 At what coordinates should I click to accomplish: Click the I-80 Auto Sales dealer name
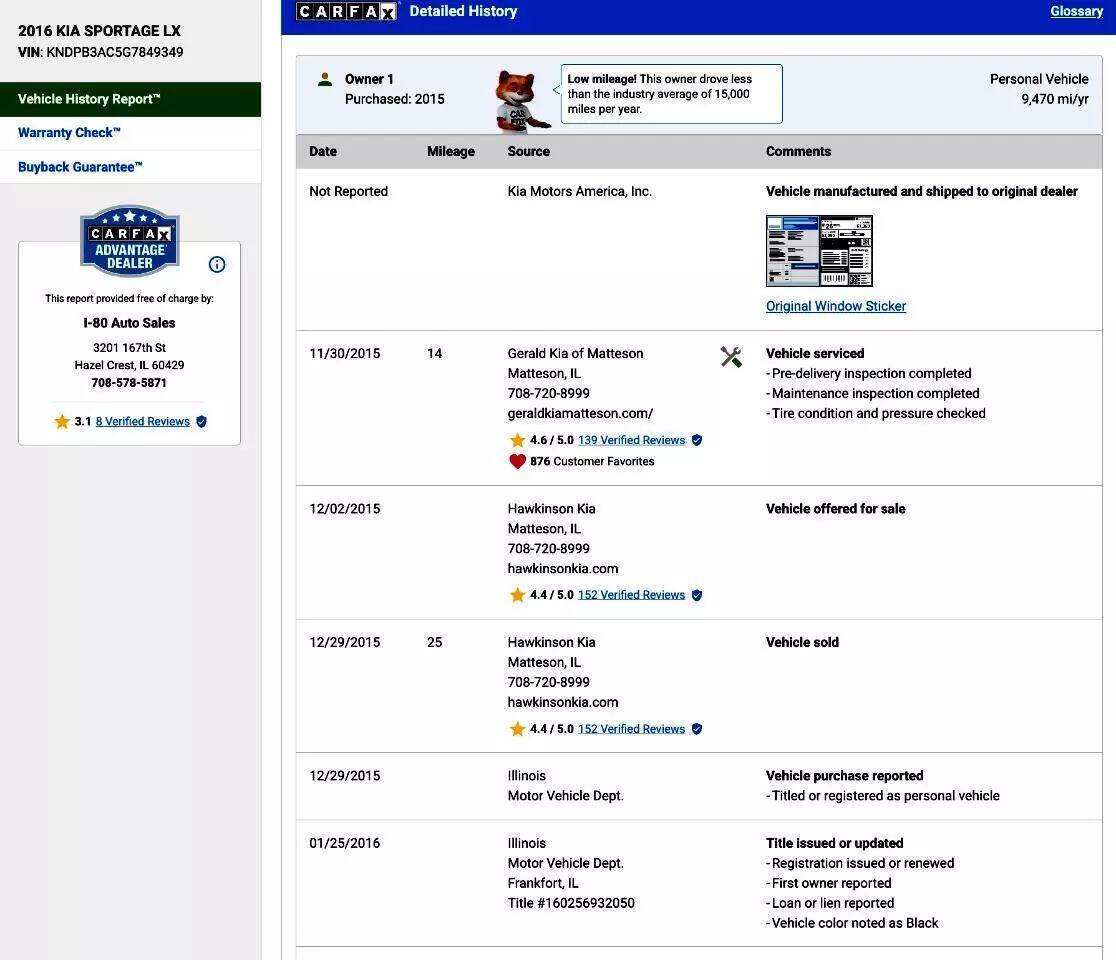tap(129, 323)
